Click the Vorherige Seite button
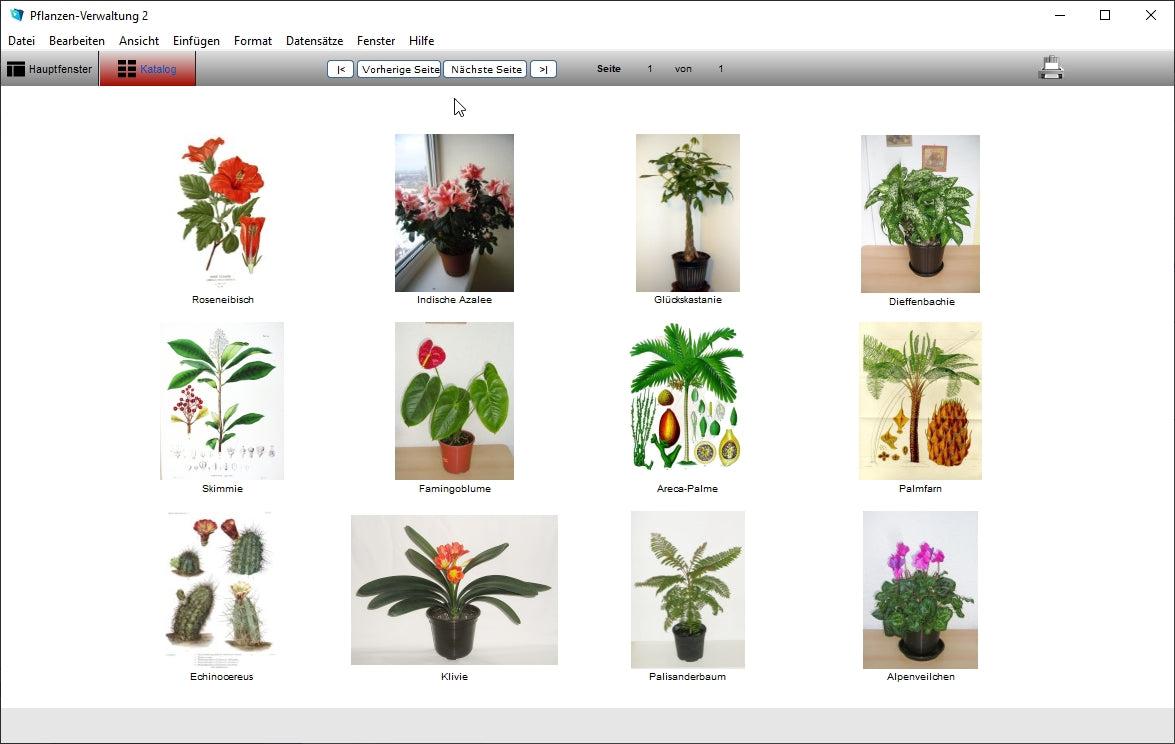 tap(399, 69)
